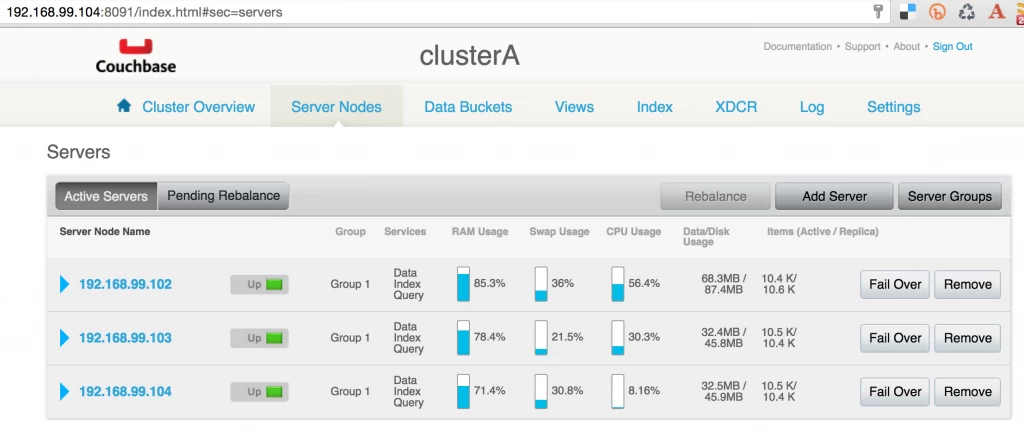Click the 32.5MB / 45.9MB disk value
The height and width of the screenshot is (435, 1024).
click(723, 391)
